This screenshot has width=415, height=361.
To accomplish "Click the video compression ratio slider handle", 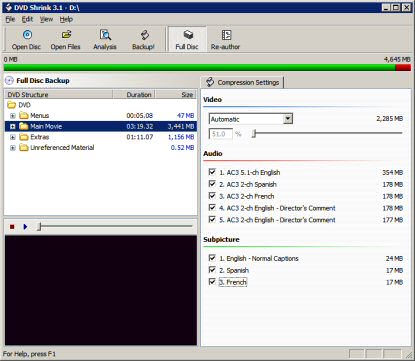I will pyautogui.click(x=254, y=134).
